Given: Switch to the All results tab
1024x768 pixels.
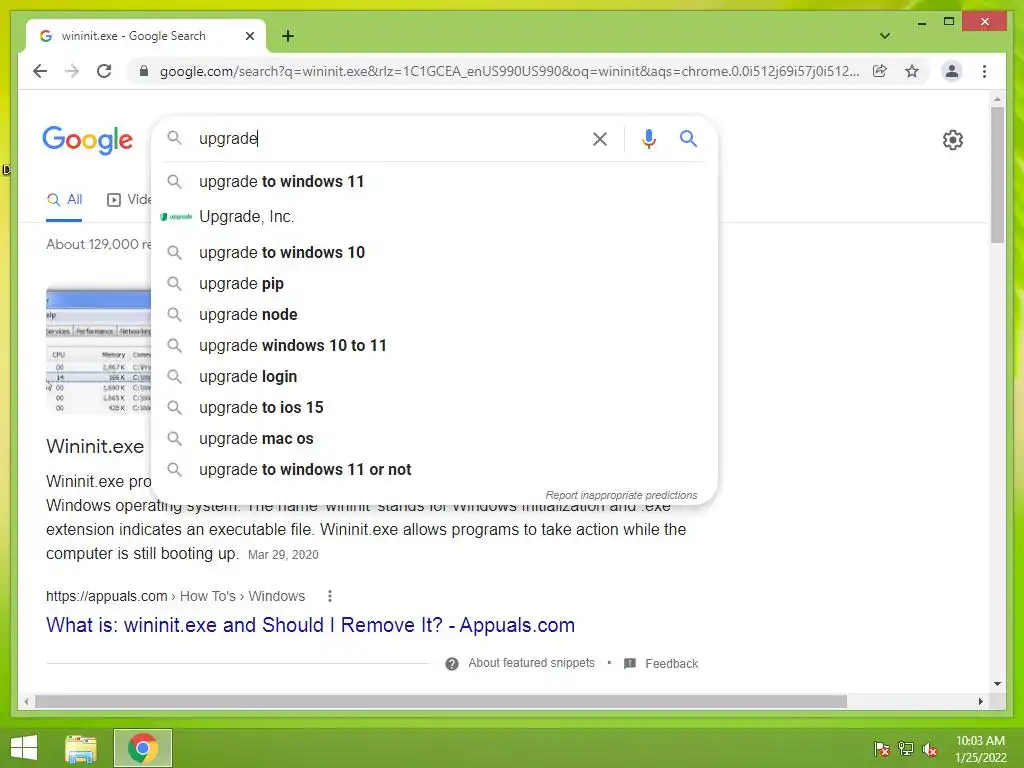Looking at the screenshot, I should pos(64,200).
